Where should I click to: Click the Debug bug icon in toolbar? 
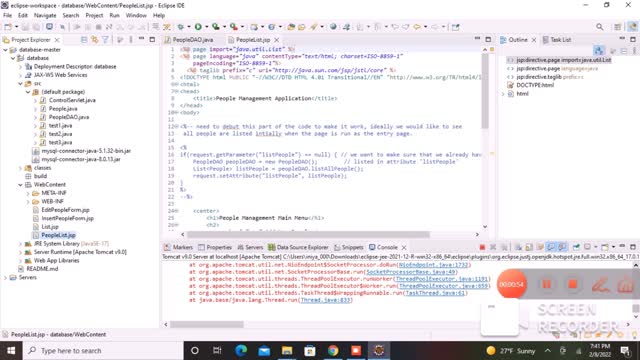tap(180, 27)
